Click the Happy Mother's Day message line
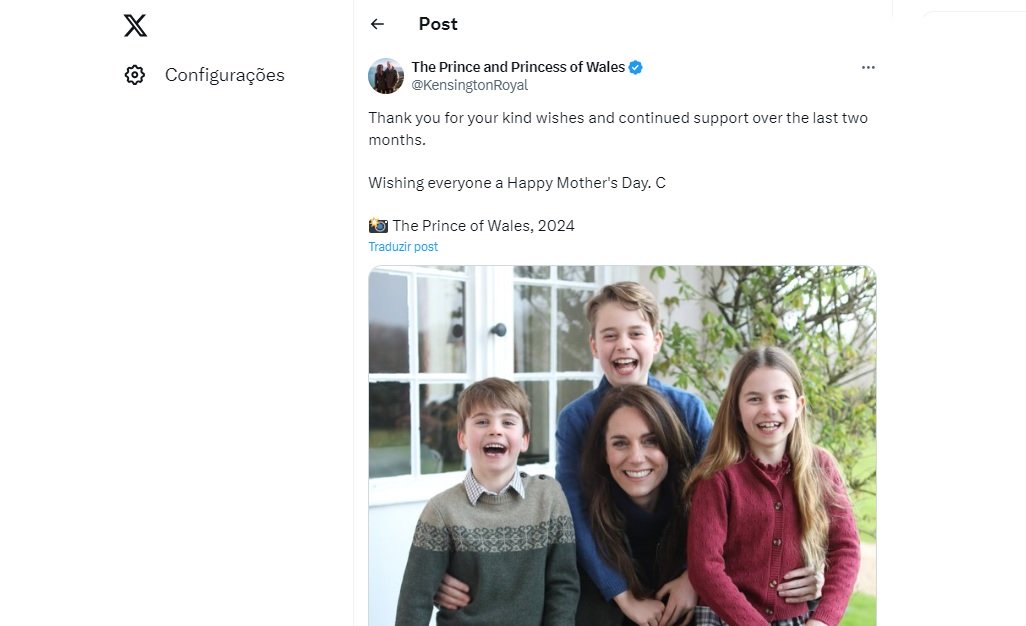This screenshot has width=1026, height=626. pos(517,183)
